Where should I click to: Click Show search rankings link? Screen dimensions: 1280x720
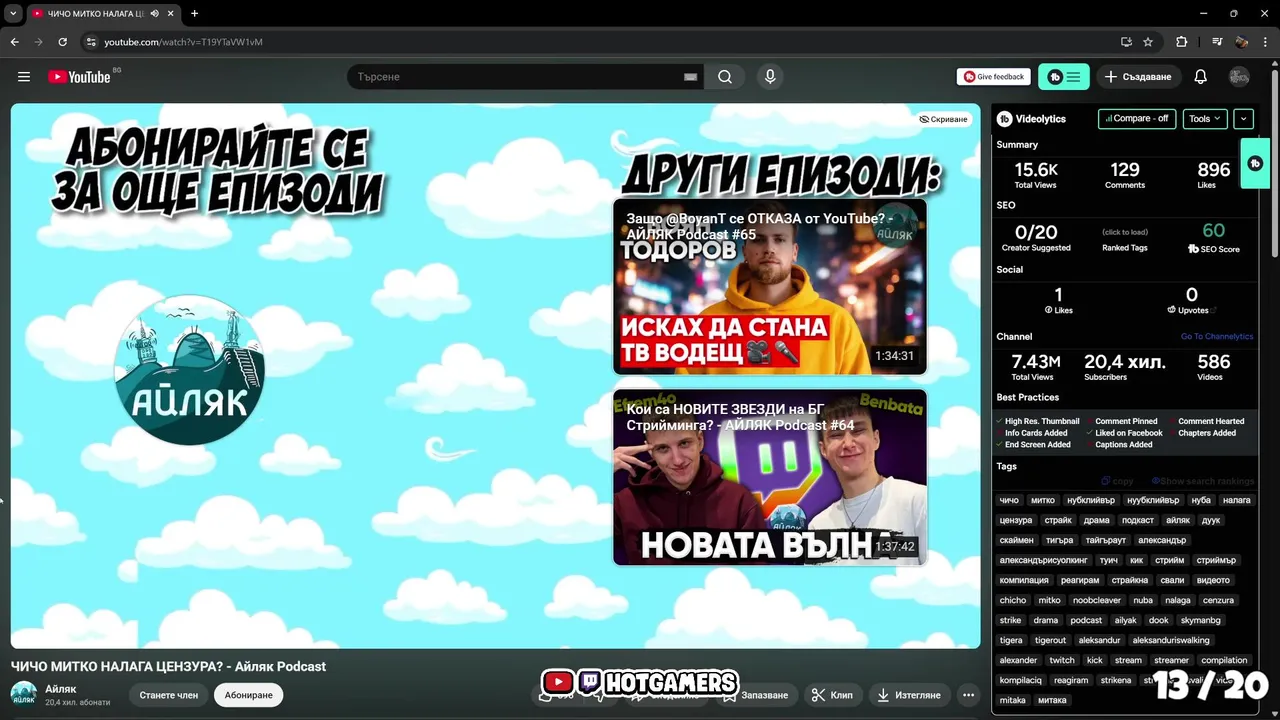coord(1203,481)
